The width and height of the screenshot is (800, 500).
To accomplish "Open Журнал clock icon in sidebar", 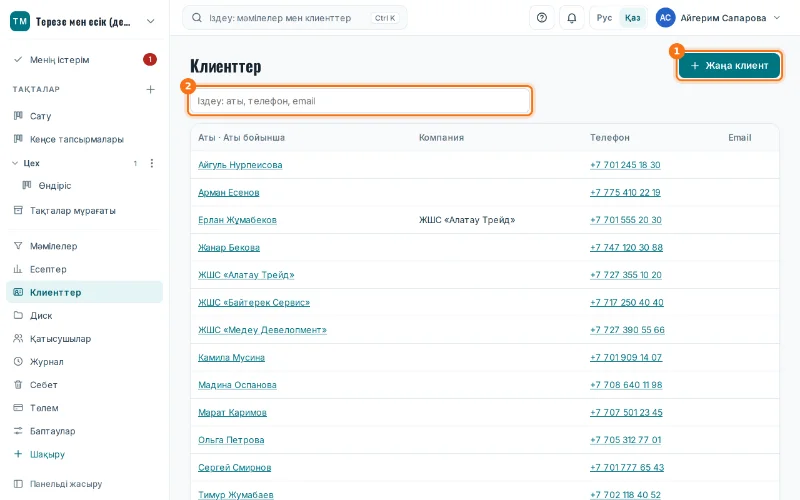I will click(x=18, y=361).
